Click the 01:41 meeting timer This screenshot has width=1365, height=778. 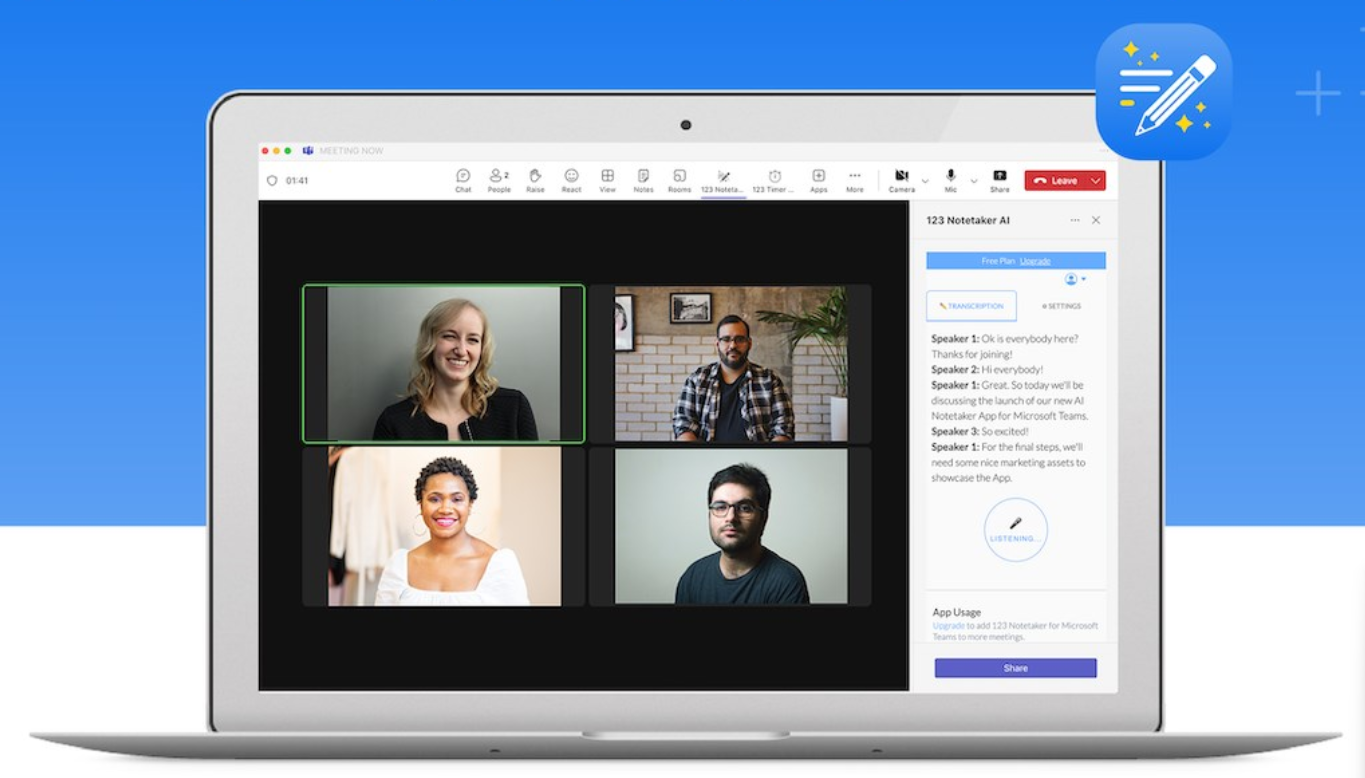(x=297, y=181)
